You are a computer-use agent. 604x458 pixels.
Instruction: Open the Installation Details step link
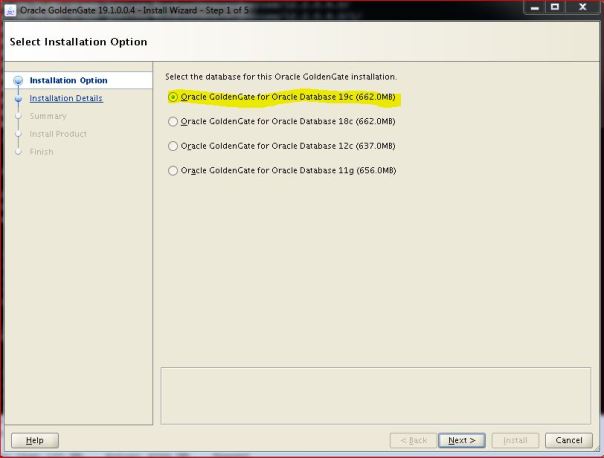66,98
